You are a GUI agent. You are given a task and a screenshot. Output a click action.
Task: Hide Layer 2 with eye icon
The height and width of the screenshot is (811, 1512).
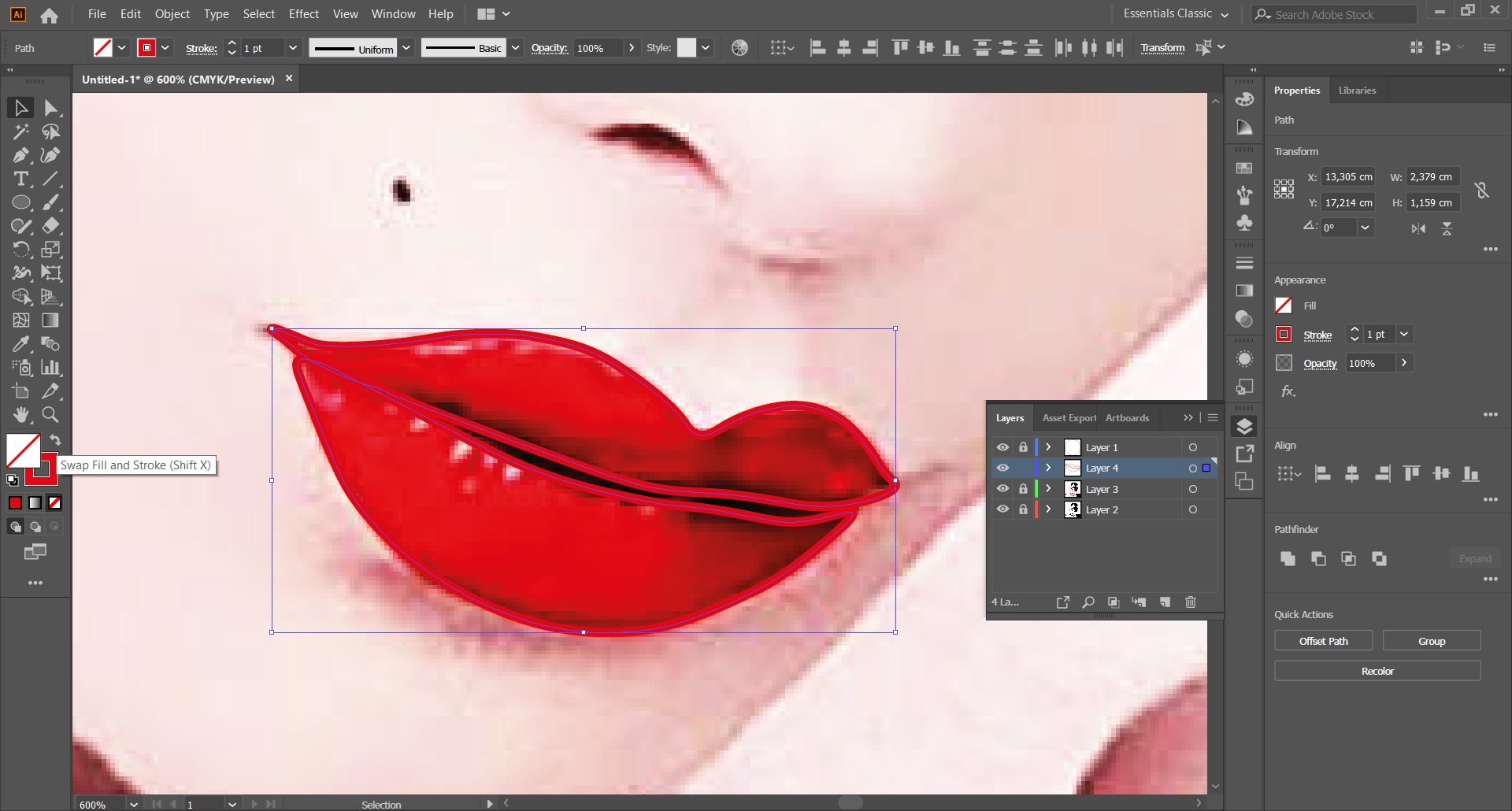[x=1002, y=509]
